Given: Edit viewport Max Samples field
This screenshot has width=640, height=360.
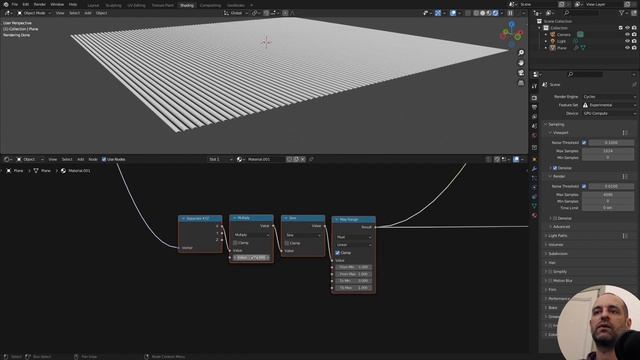Looking at the screenshot, I should [608, 151].
